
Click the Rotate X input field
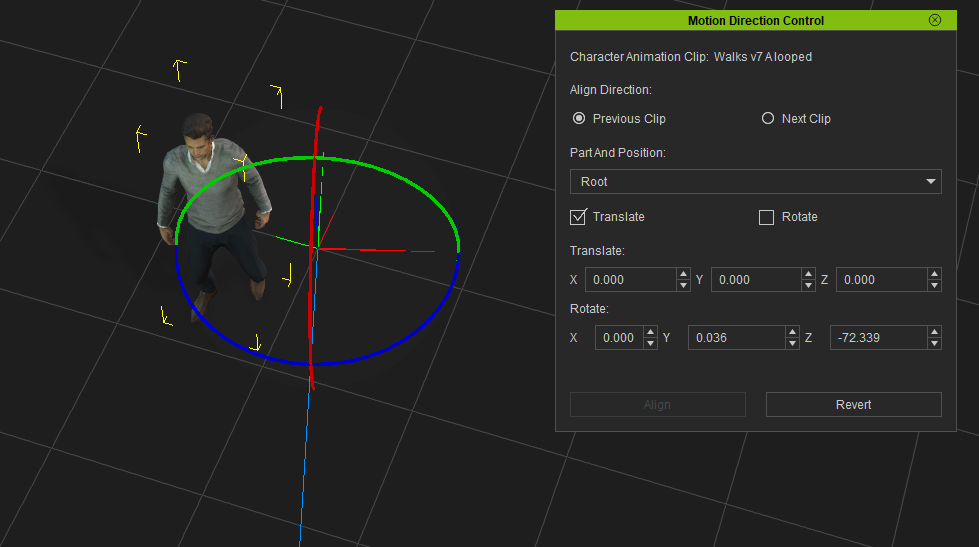click(619, 338)
